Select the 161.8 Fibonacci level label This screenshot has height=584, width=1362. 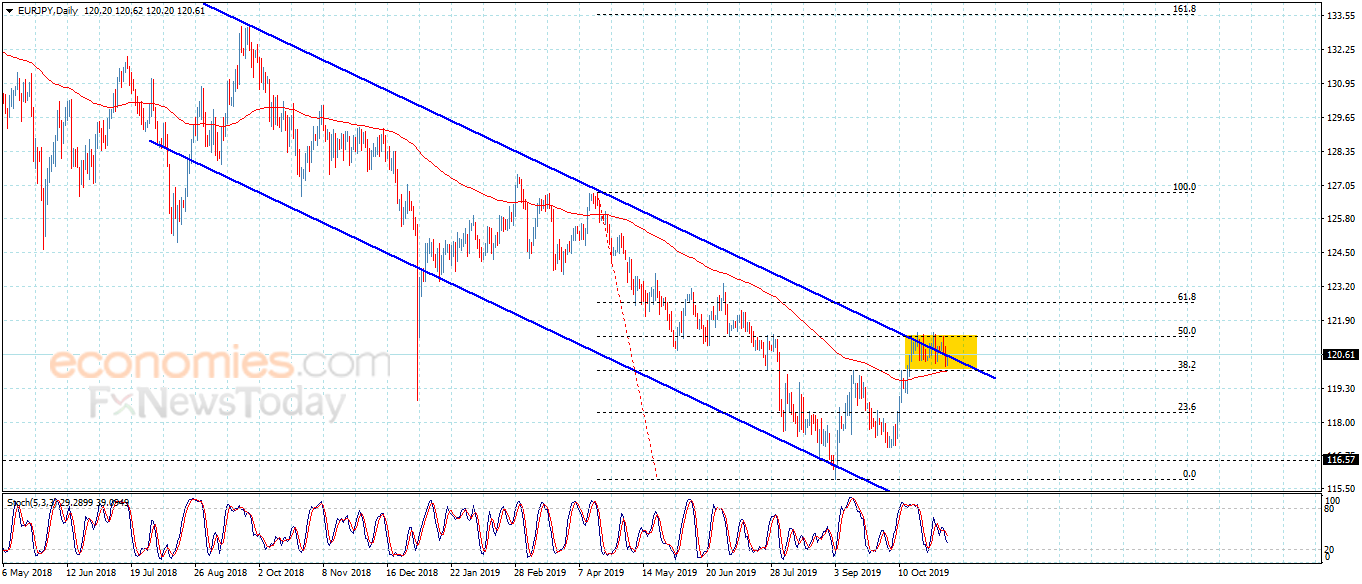click(1184, 9)
